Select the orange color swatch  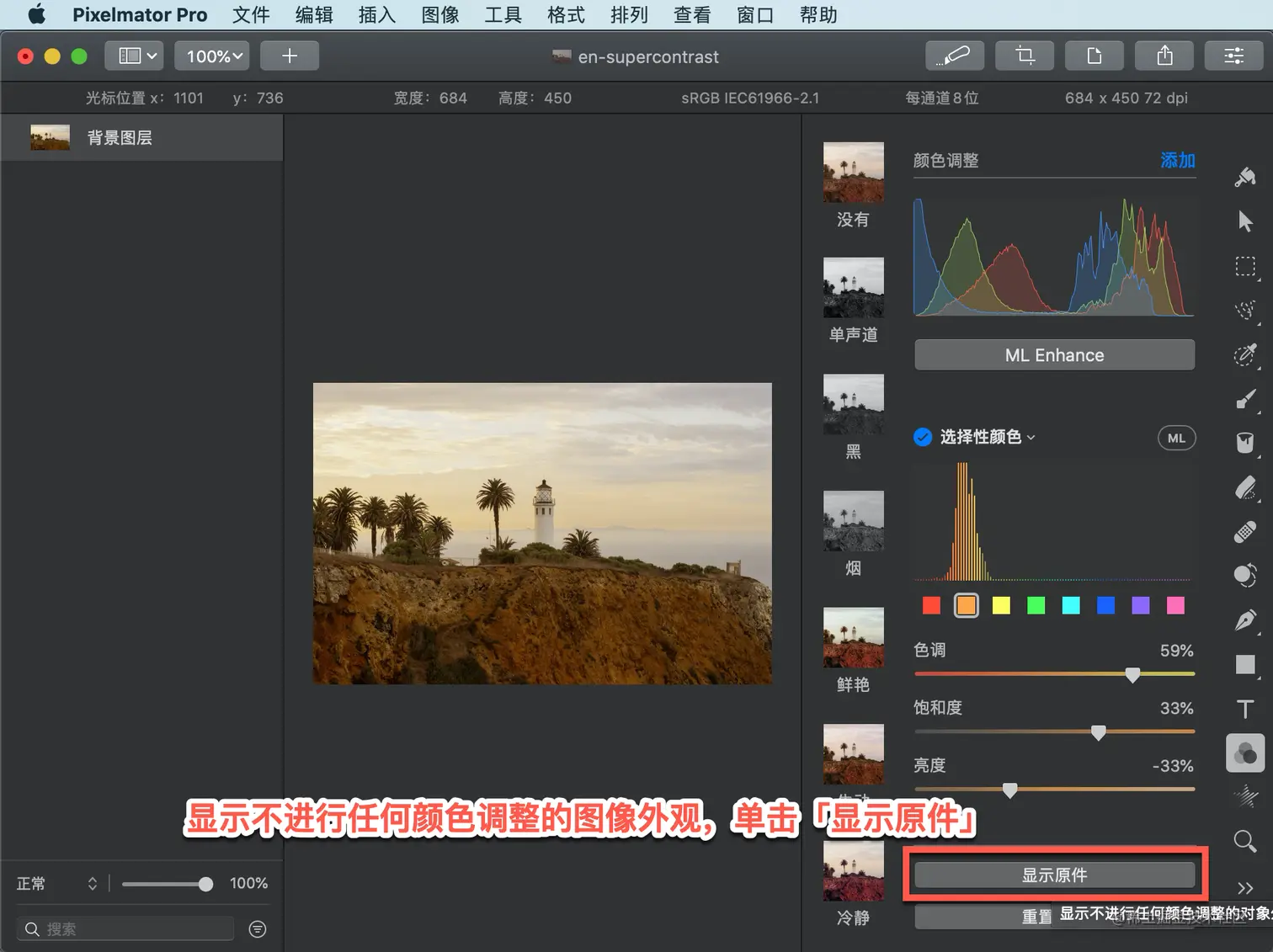[967, 605]
